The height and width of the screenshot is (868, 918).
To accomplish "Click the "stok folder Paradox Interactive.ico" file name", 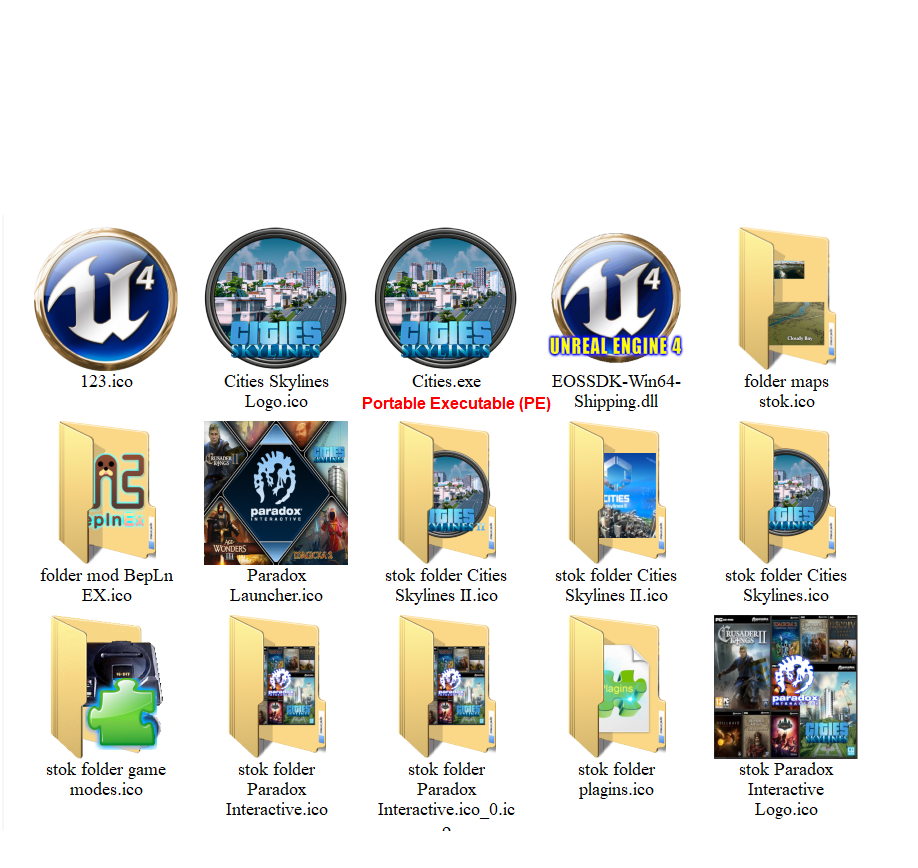I will [x=276, y=789].
